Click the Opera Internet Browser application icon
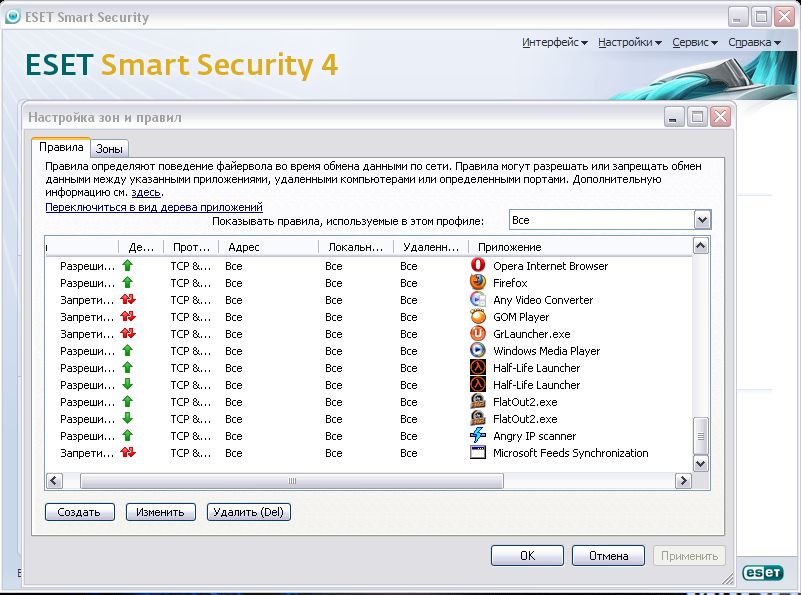The width and height of the screenshot is (801, 595). click(x=478, y=265)
